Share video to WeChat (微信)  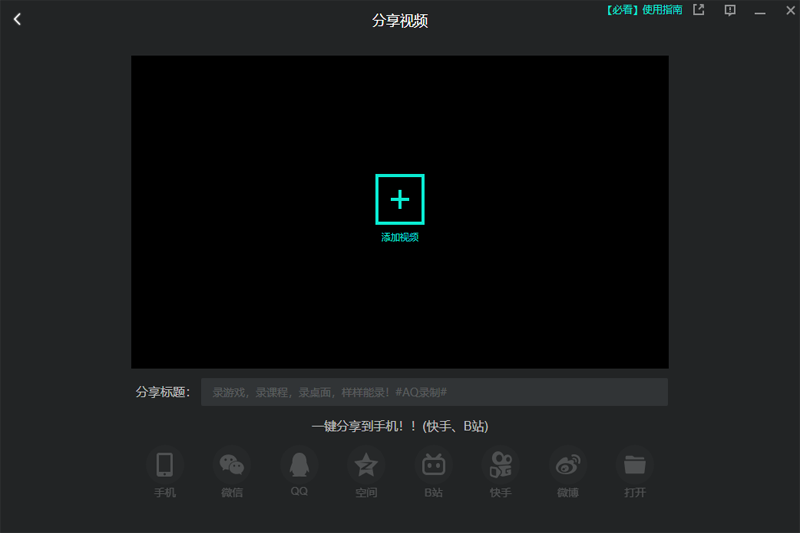232,465
